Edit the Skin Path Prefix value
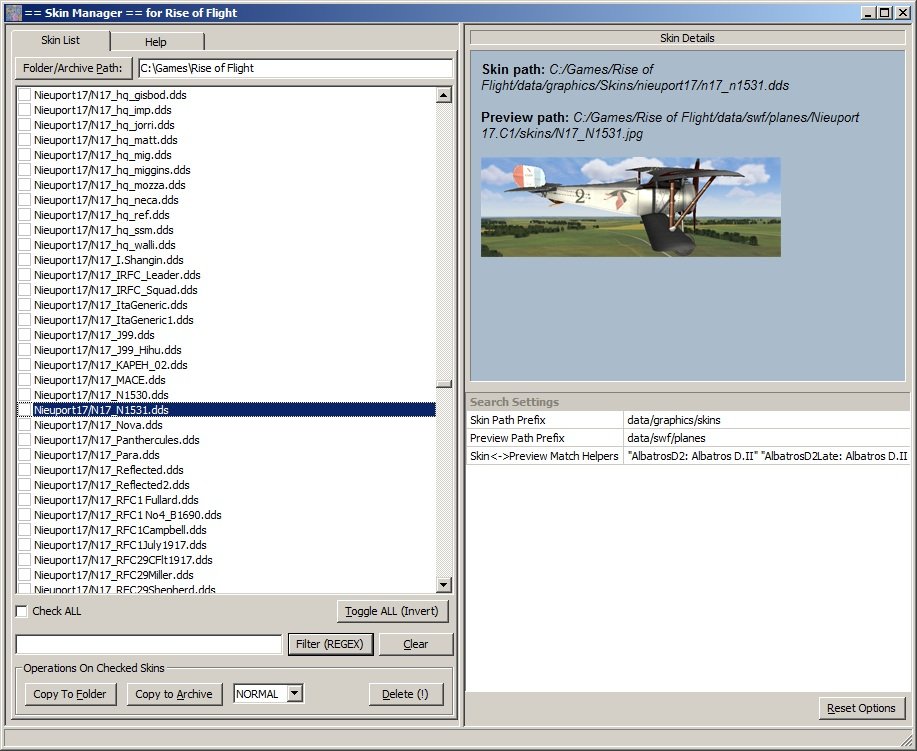The width and height of the screenshot is (917, 751). point(766,420)
